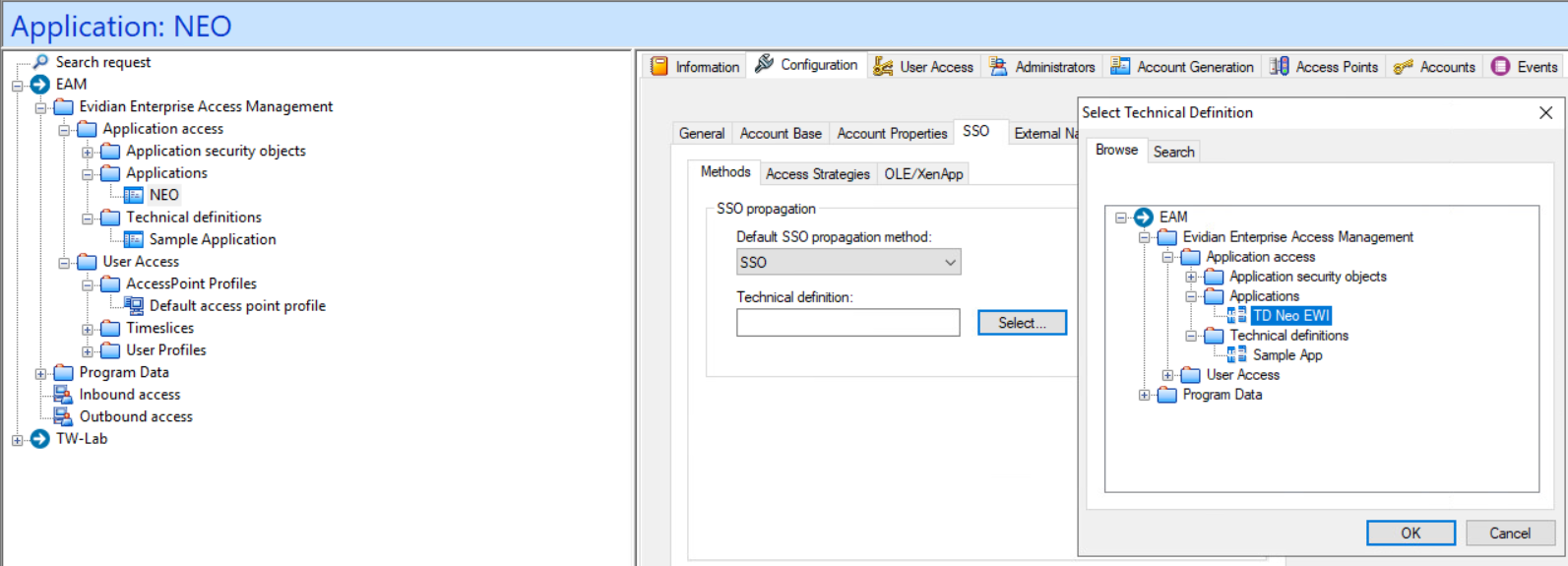Click the Program Data folder icon in dialog

coord(1167,395)
